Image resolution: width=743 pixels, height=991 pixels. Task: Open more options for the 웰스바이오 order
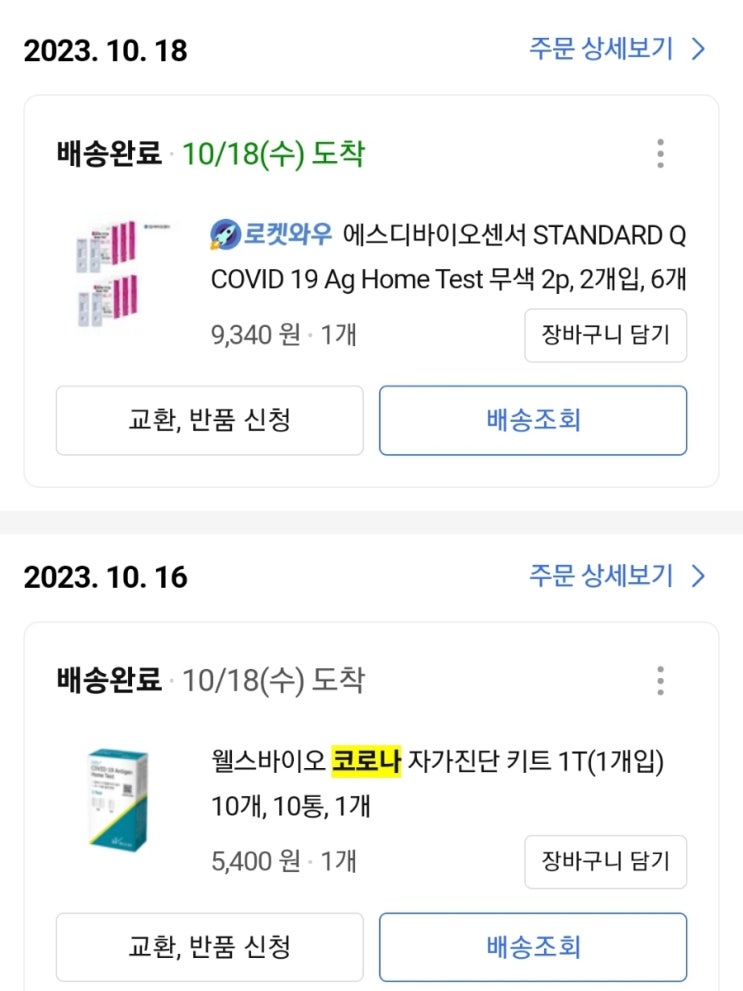pyautogui.click(x=660, y=681)
